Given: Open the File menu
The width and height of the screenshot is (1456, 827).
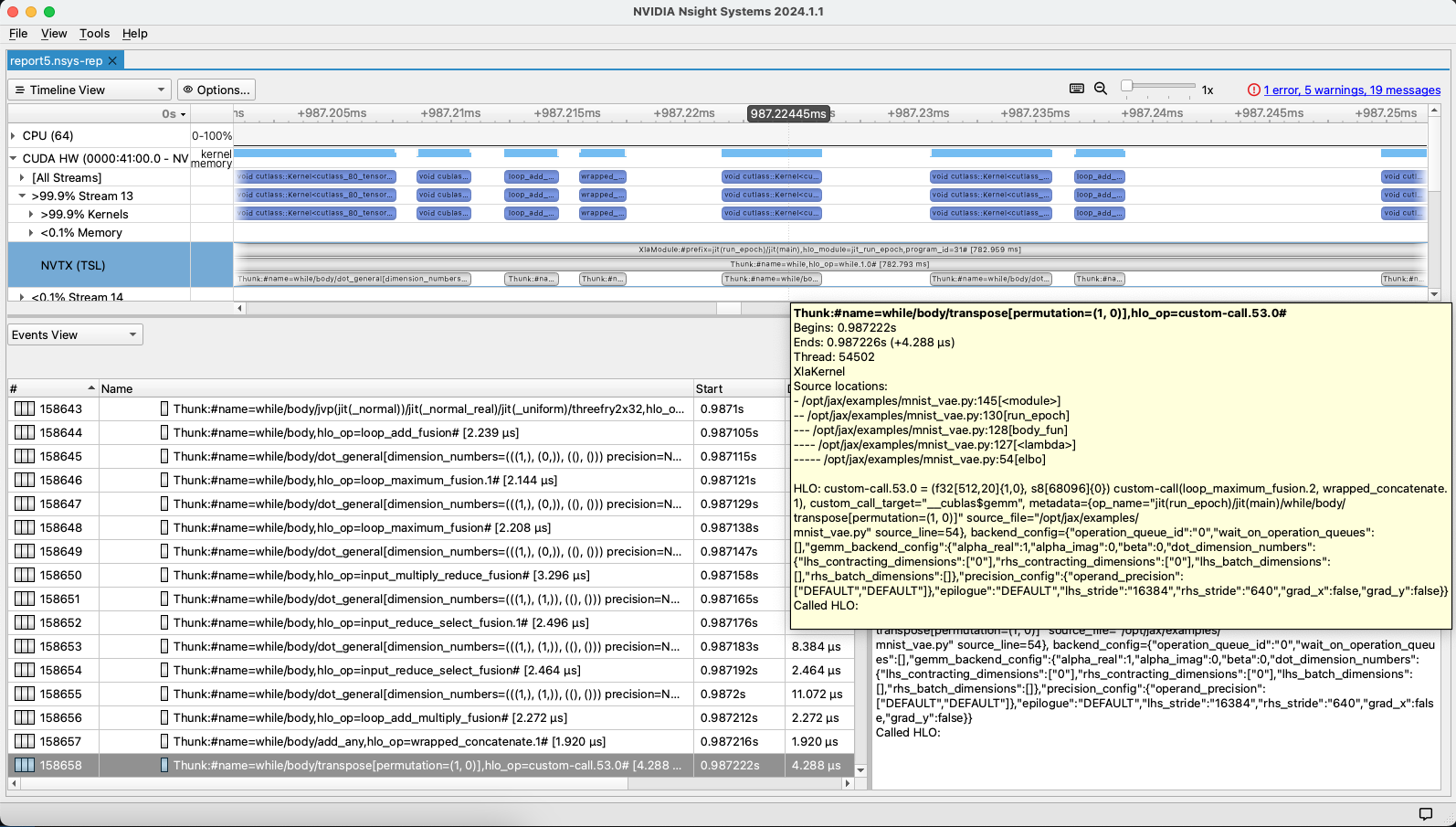Looking at the screenshot, I should point(18,34).
